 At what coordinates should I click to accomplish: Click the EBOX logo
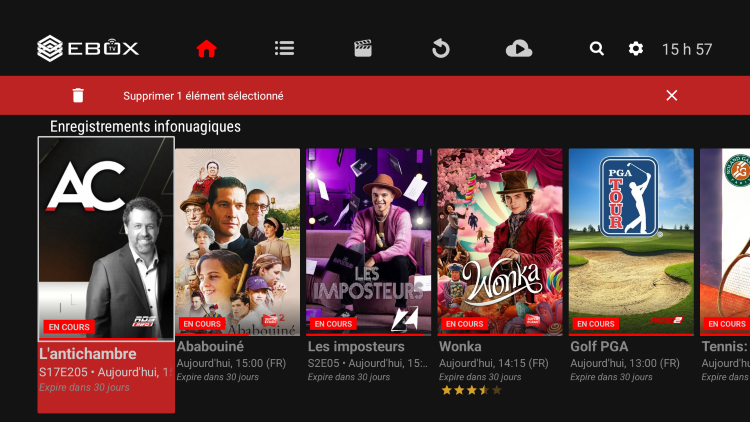coord(88,48)
